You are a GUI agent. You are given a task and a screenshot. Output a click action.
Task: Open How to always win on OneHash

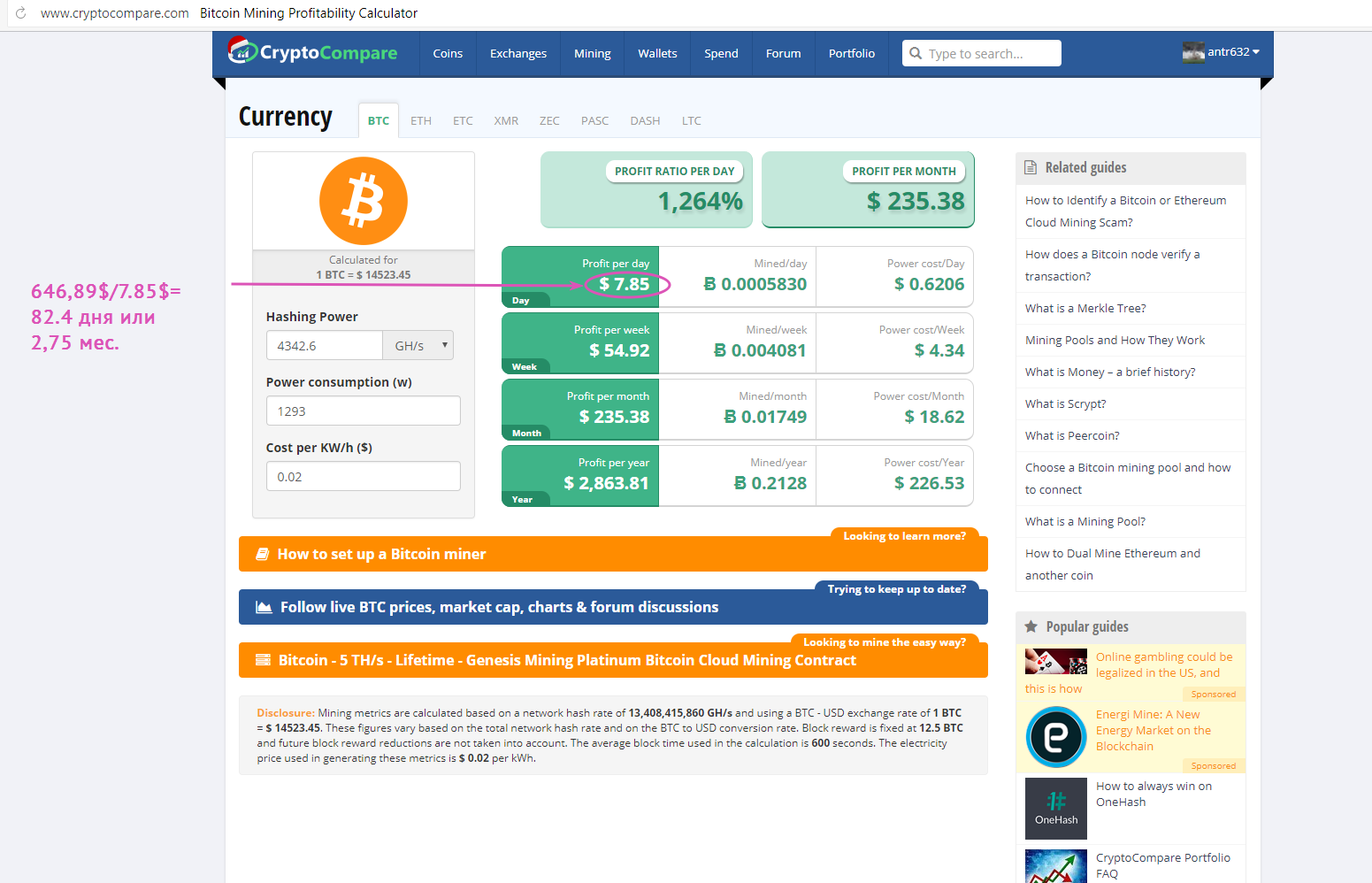[x=1154, y=794]
